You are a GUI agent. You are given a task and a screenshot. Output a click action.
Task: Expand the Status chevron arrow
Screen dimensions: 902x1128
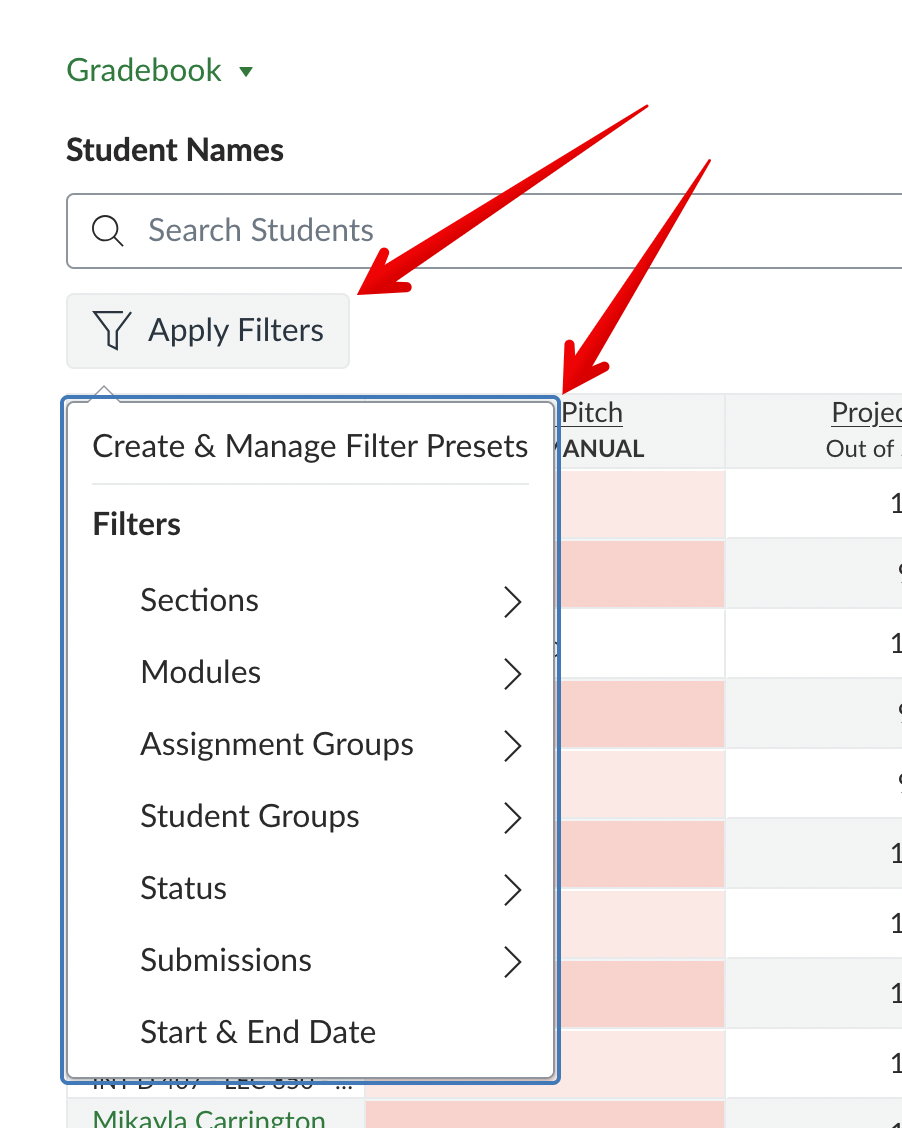tap(512, 890)
